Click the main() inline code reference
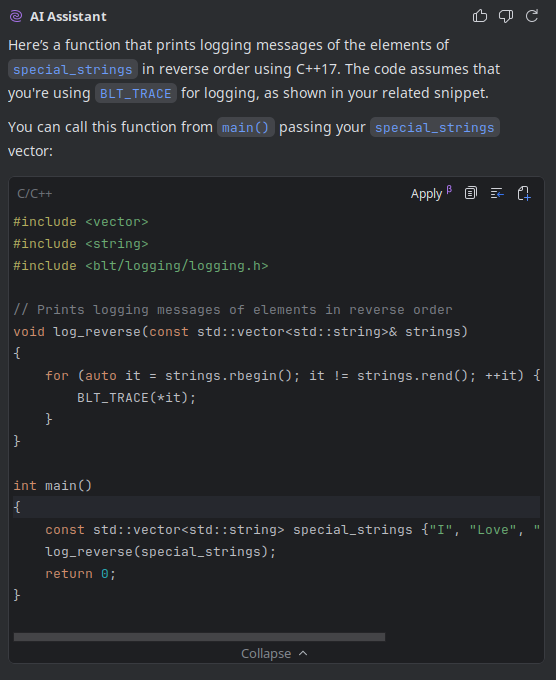The height and width of the screenshot is (680, 556). 245,128
